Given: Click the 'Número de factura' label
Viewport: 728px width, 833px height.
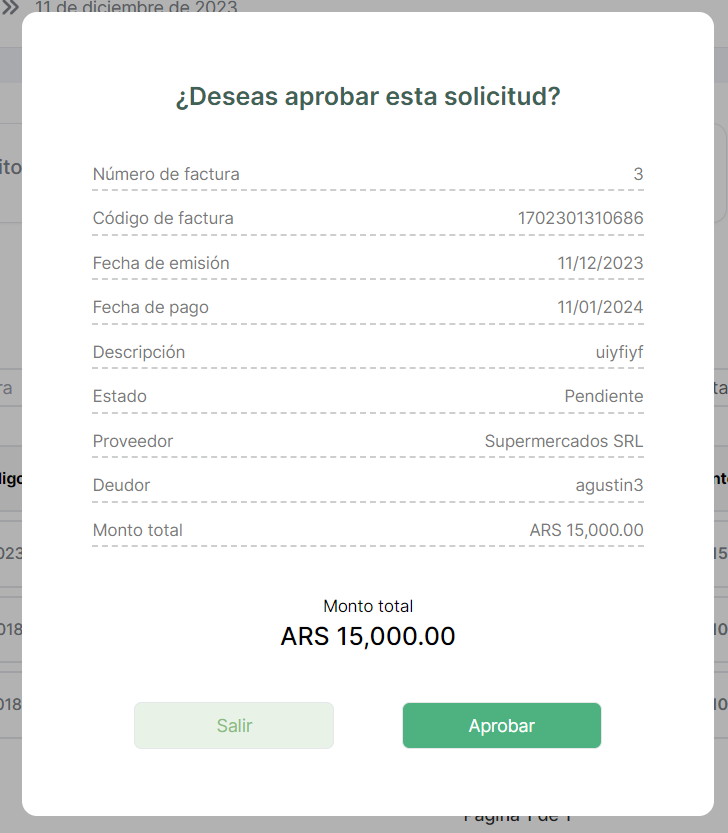Looking at the screenshot, I should (x=166, y=174).
